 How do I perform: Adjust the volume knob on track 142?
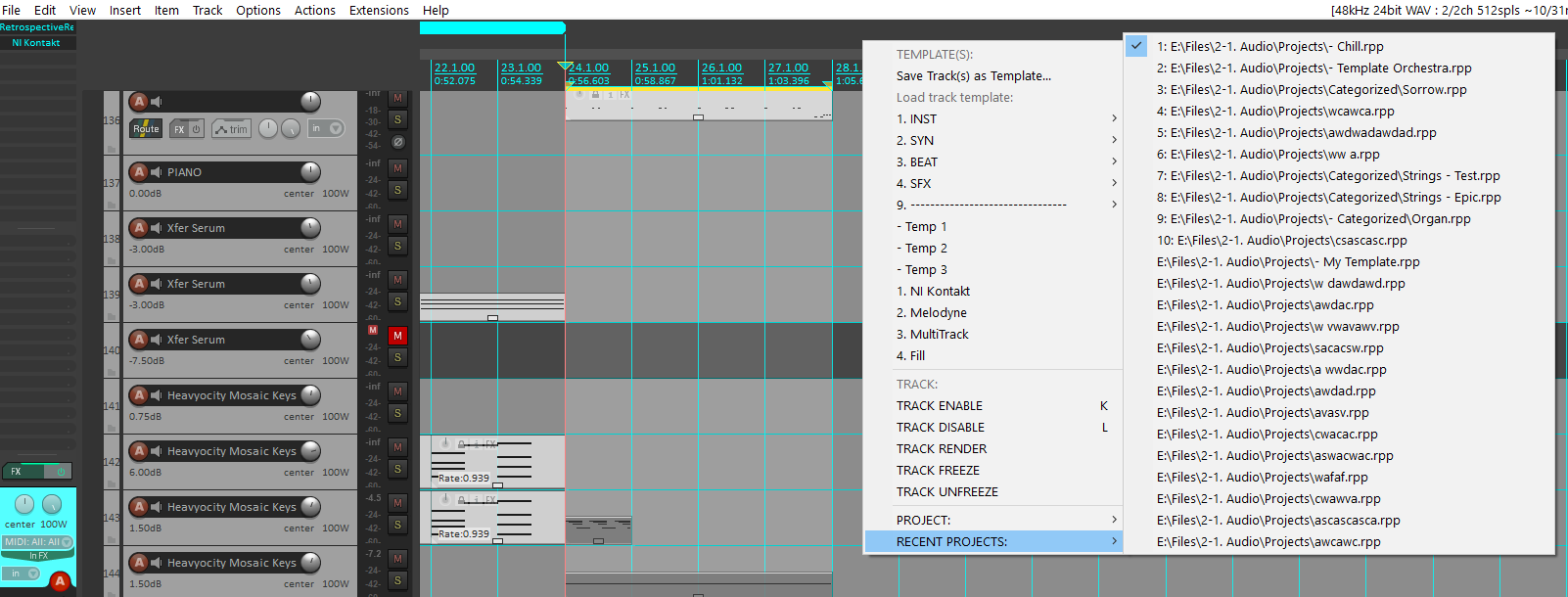310,451
